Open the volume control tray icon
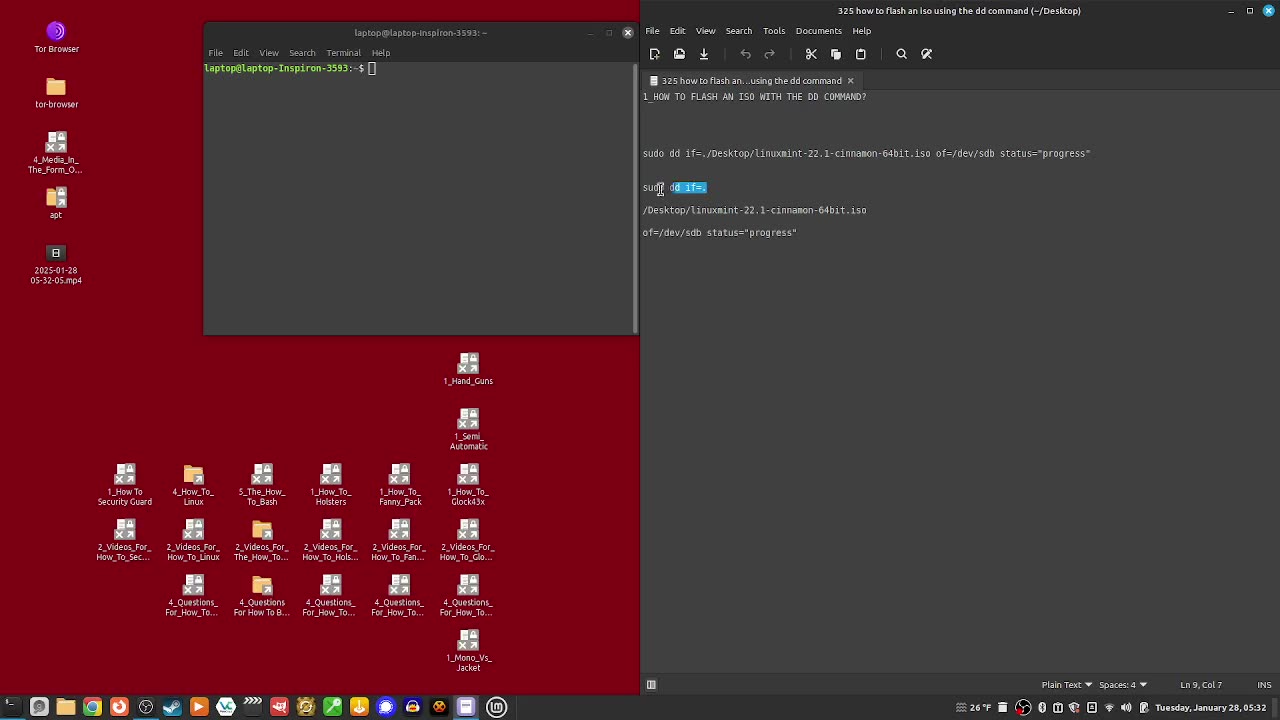 (x=1126, y=708)
